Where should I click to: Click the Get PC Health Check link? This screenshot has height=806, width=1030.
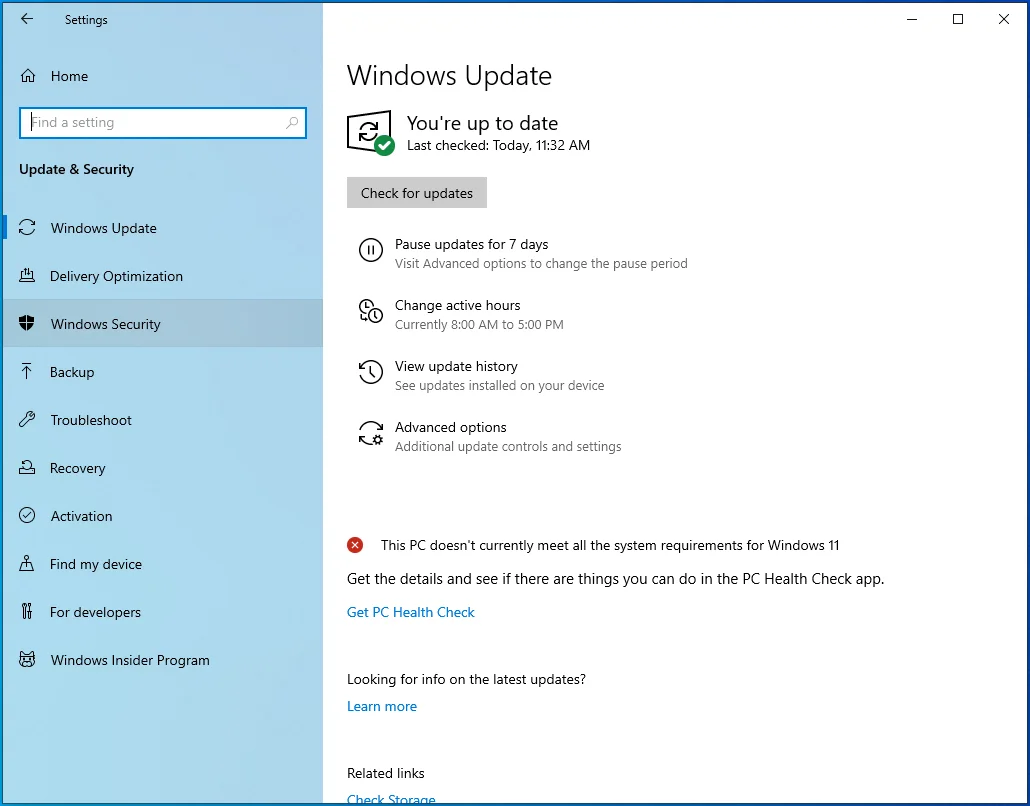pos(411,612)
